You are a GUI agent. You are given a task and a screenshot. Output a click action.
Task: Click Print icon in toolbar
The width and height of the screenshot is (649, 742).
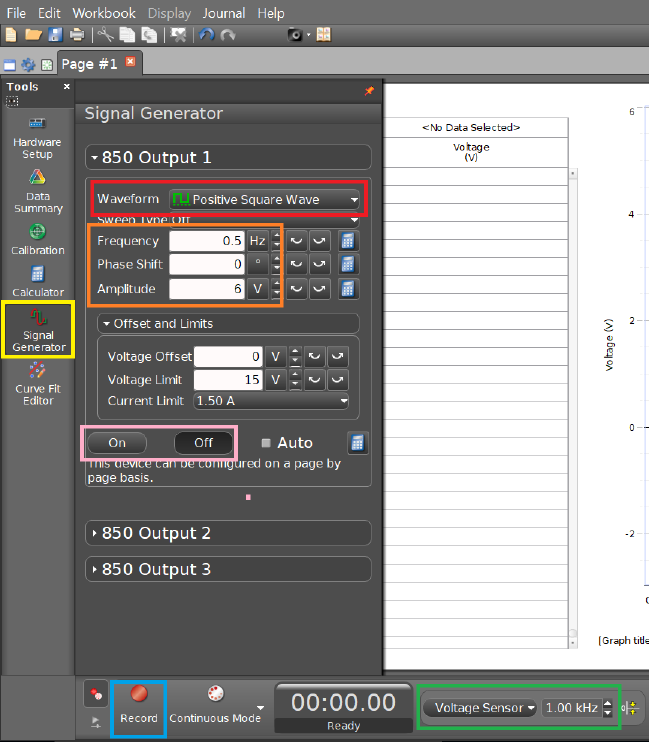77,35
